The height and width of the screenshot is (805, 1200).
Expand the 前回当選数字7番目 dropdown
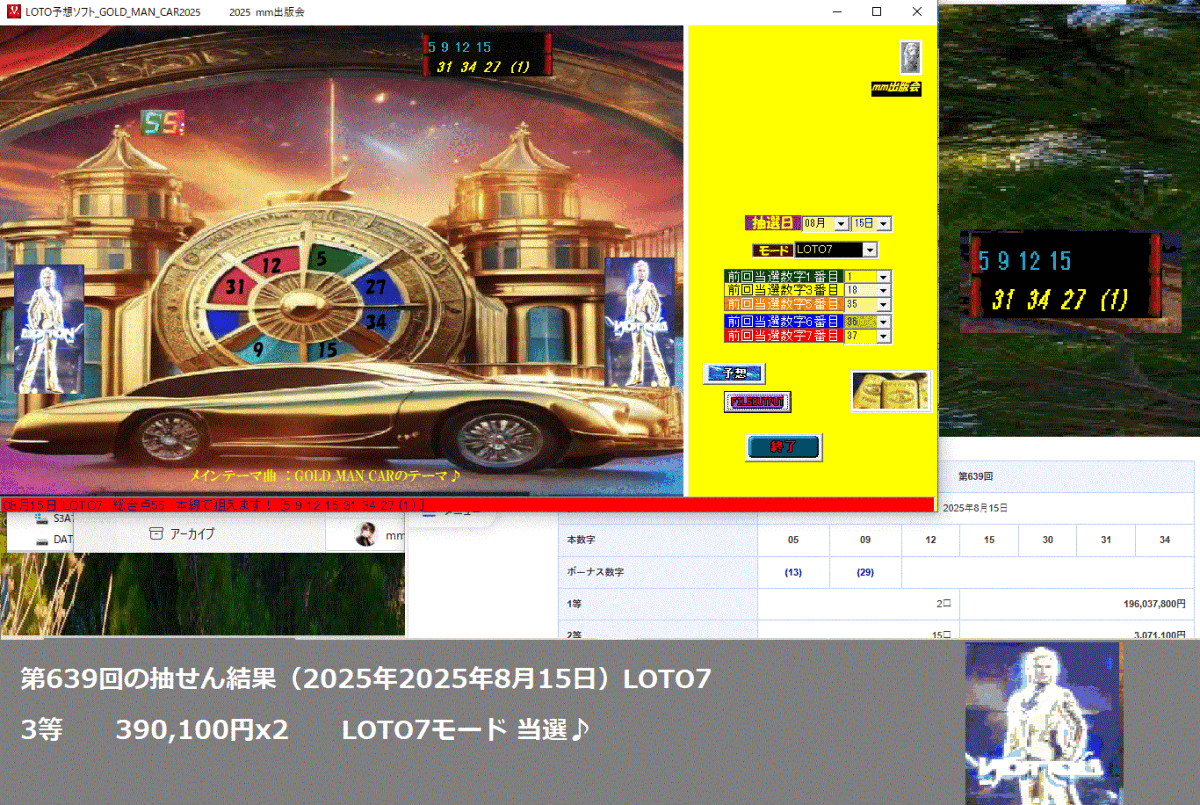coord(883,336)
